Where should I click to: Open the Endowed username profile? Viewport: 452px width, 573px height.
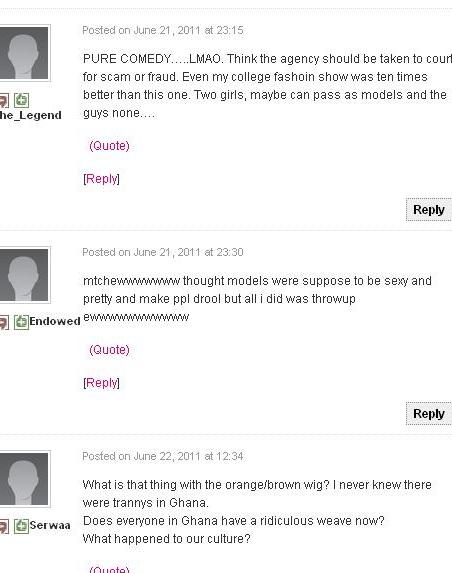(55, 321)
